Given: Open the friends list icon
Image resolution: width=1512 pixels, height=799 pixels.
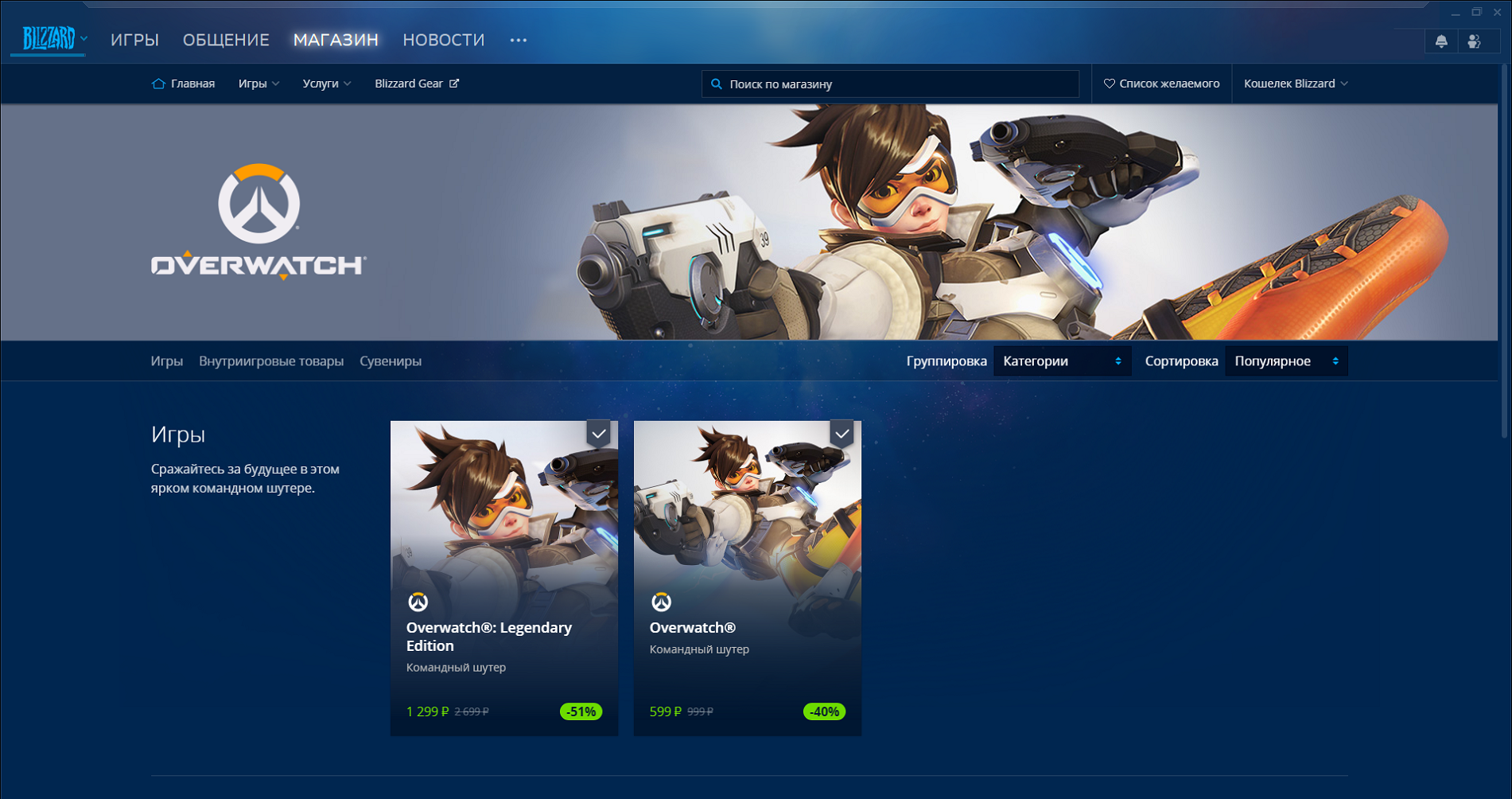Looking at the screenshot, I should pyautogui.click(x=1474, y=41).
